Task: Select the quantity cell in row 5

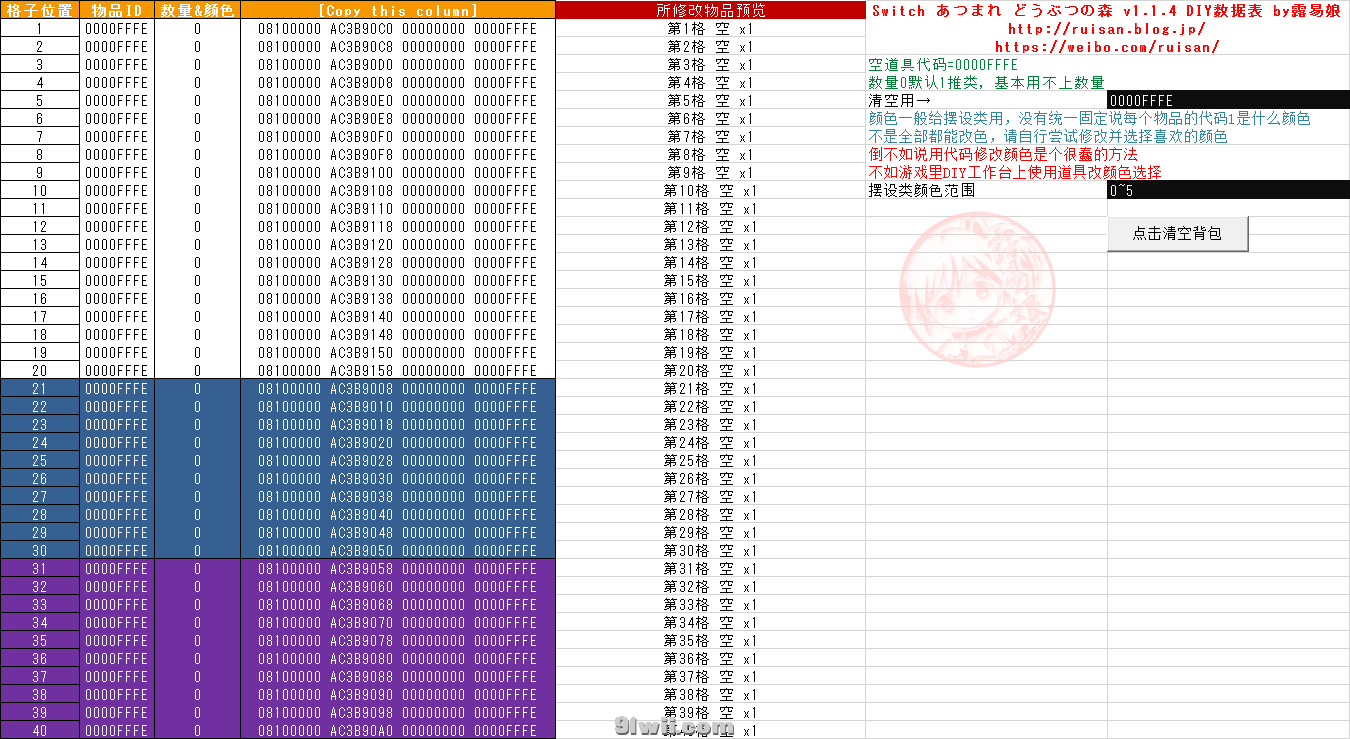Action: point(197,101)
